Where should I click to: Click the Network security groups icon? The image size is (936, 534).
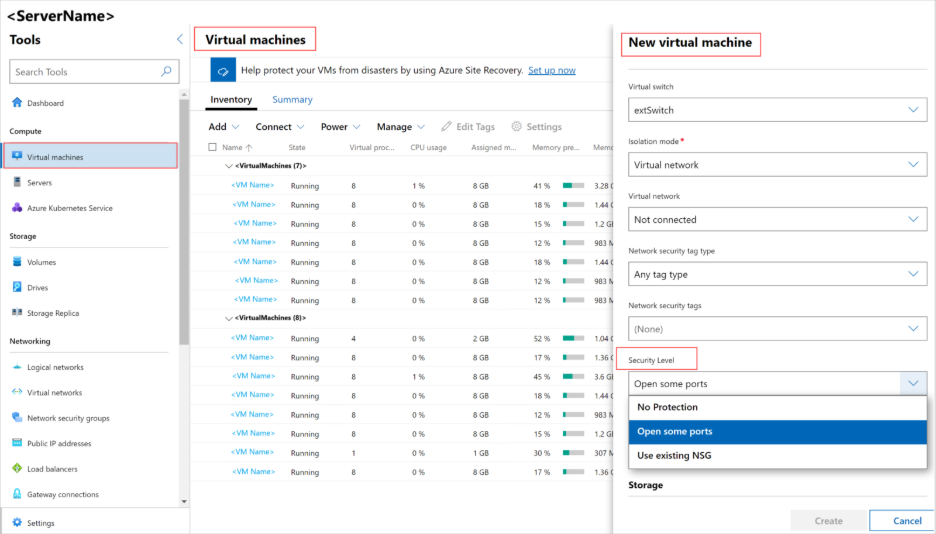pos(17,418)
